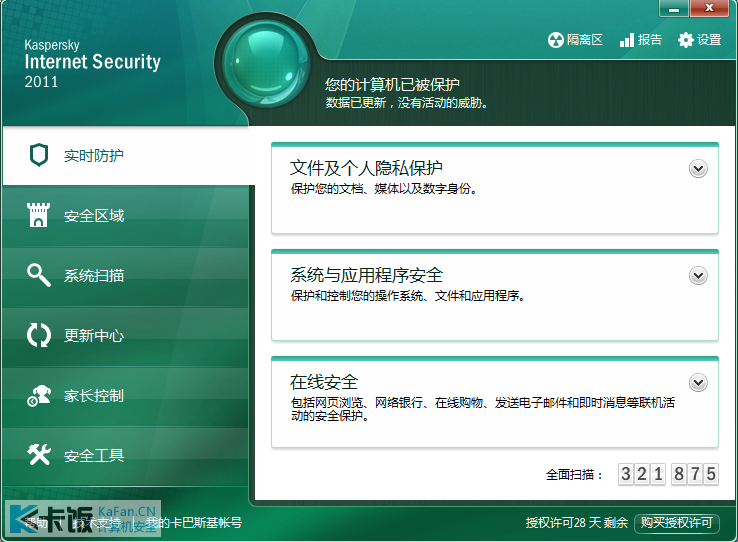Select the 安全工具 wrench tools icon

[39, 455]
